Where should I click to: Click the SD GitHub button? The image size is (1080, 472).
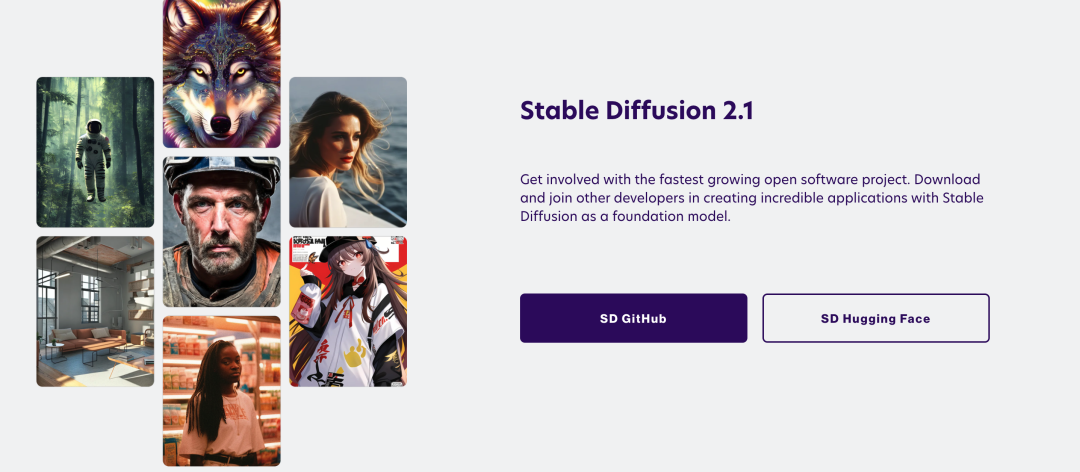coord(634,318)
